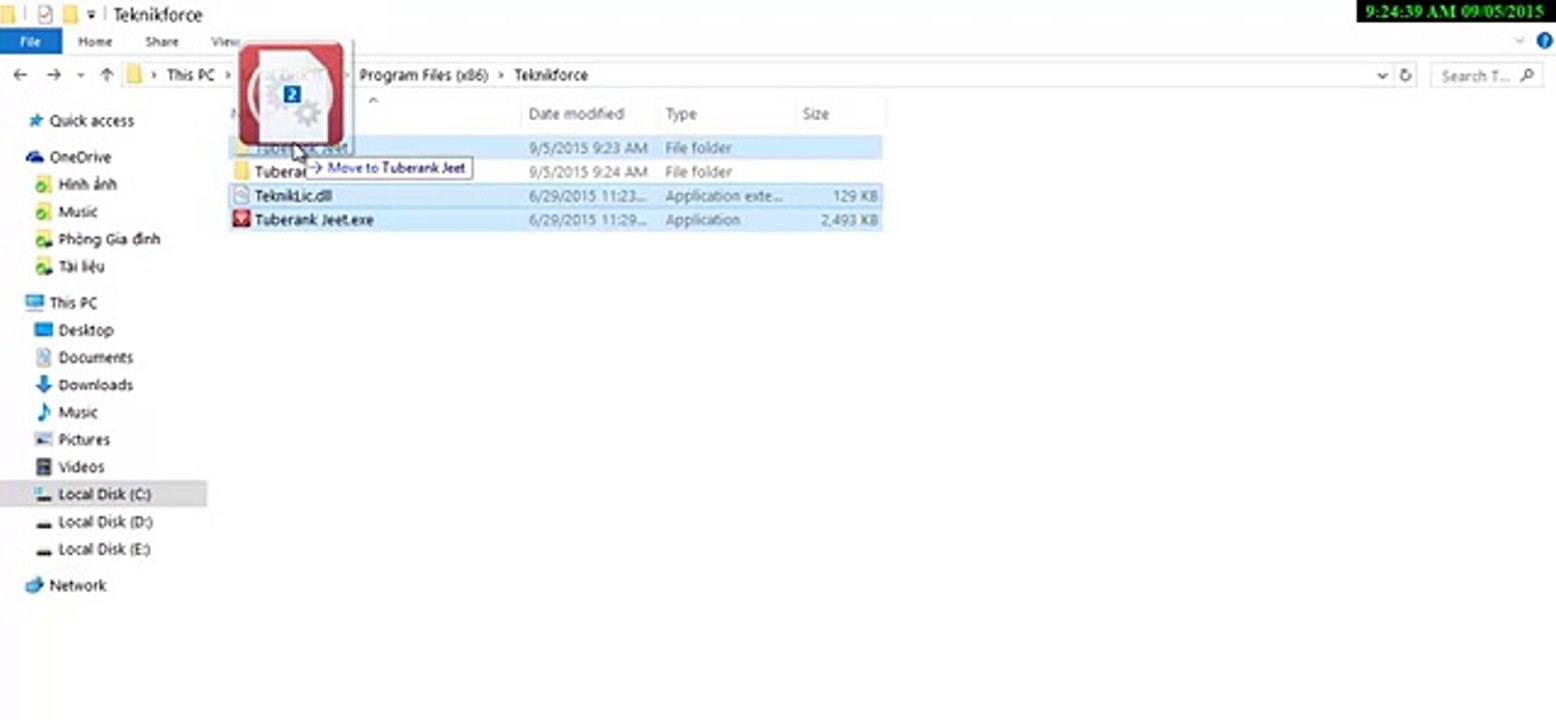This screenshot has height=720, width=1556.
Task: Expand the ribbon with the chevron
Action: (1520, 42)
